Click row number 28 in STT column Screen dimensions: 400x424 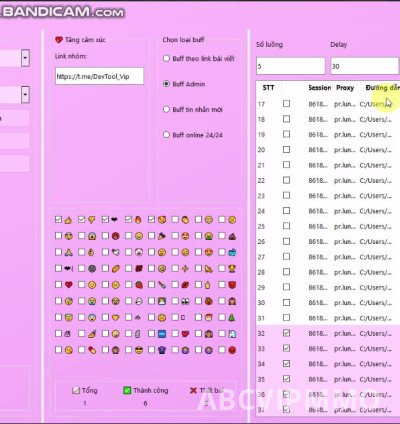coord(261,272)
